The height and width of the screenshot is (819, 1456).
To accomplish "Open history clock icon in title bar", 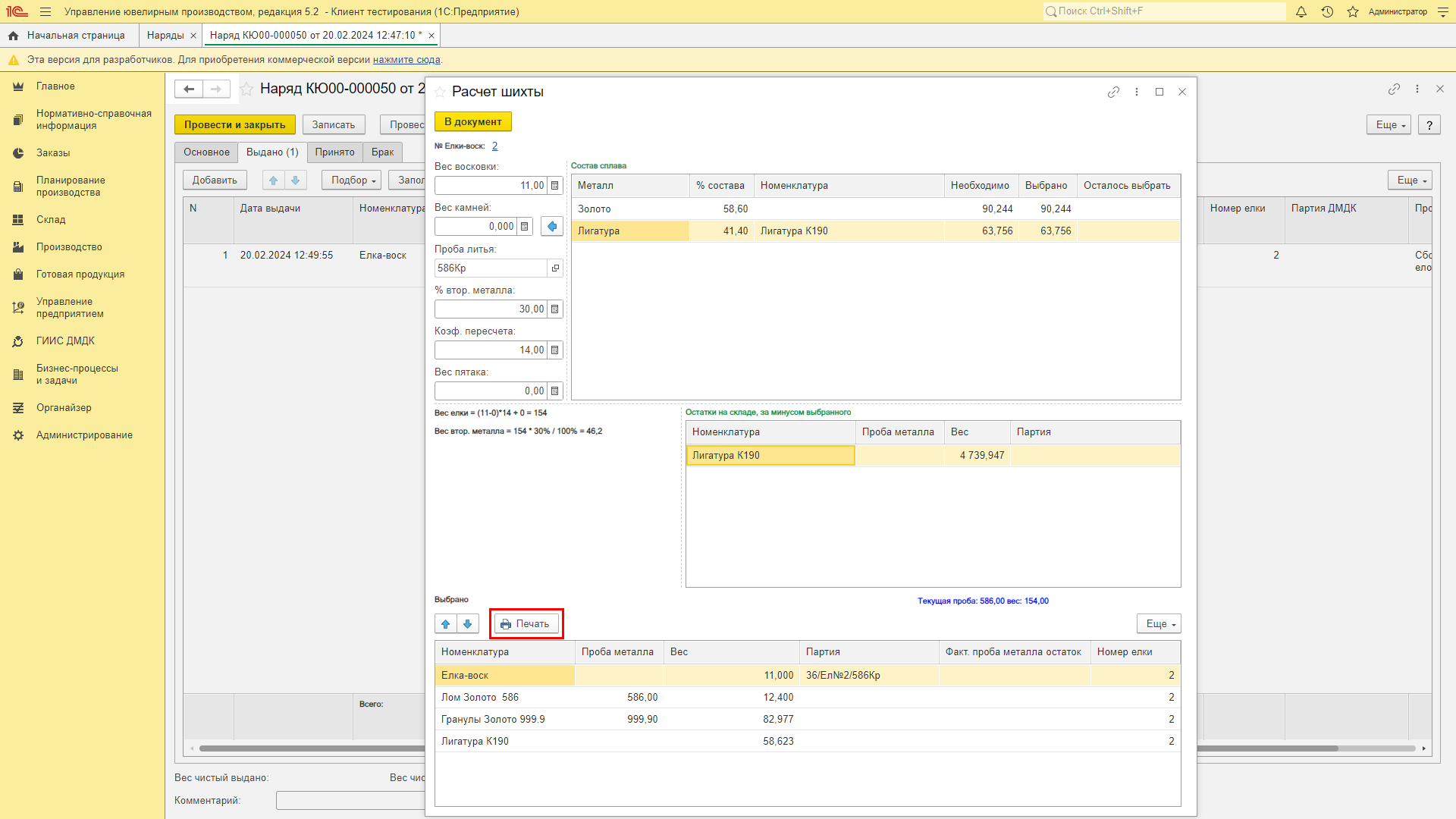I will [1327, 11].
